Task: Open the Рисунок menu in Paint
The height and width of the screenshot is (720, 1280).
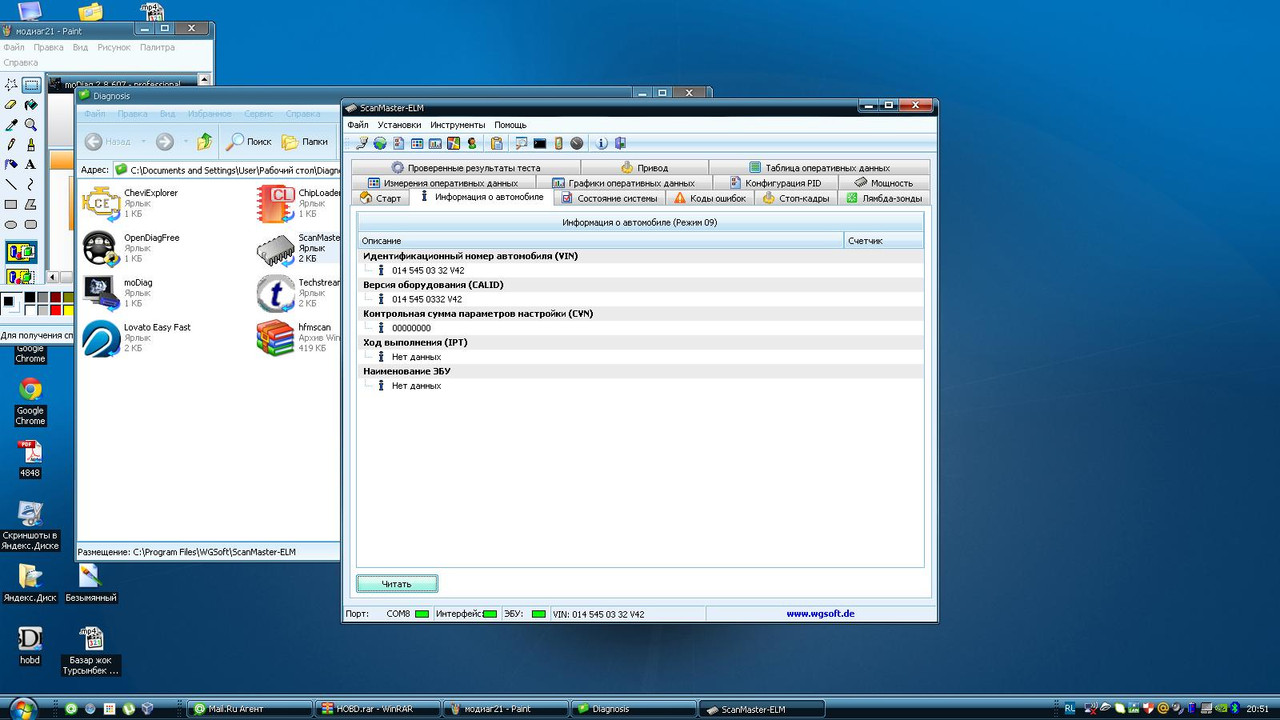Action: [x=114, y=47]
